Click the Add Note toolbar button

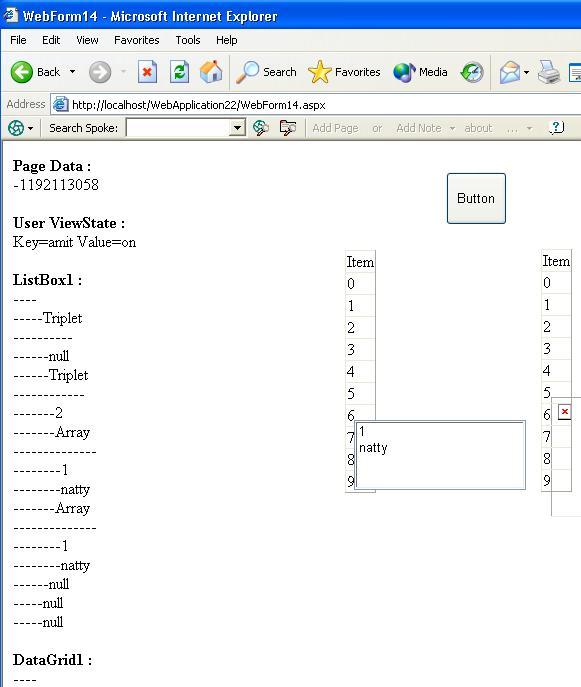(418, 128)
